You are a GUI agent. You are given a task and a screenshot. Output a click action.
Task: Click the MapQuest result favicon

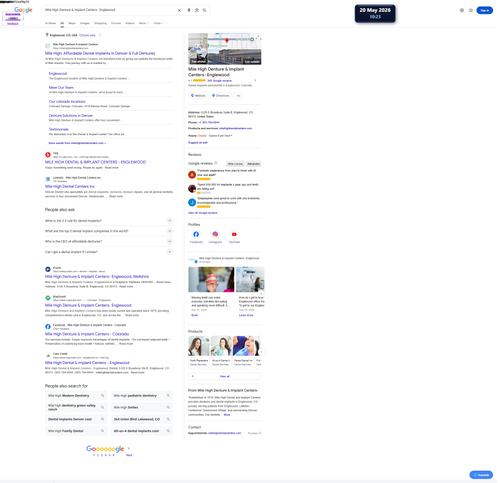[x=48, y=298]
